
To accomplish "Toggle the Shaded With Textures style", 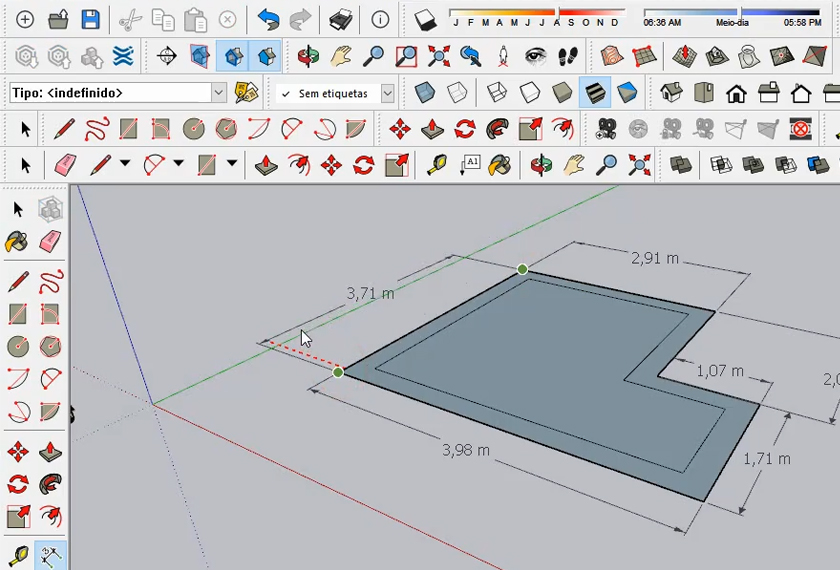I will (595, 93).
